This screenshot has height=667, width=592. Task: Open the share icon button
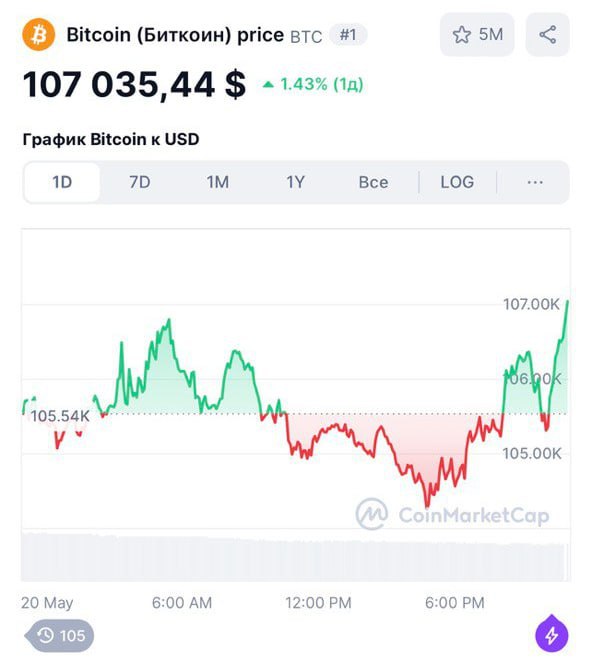548,34
